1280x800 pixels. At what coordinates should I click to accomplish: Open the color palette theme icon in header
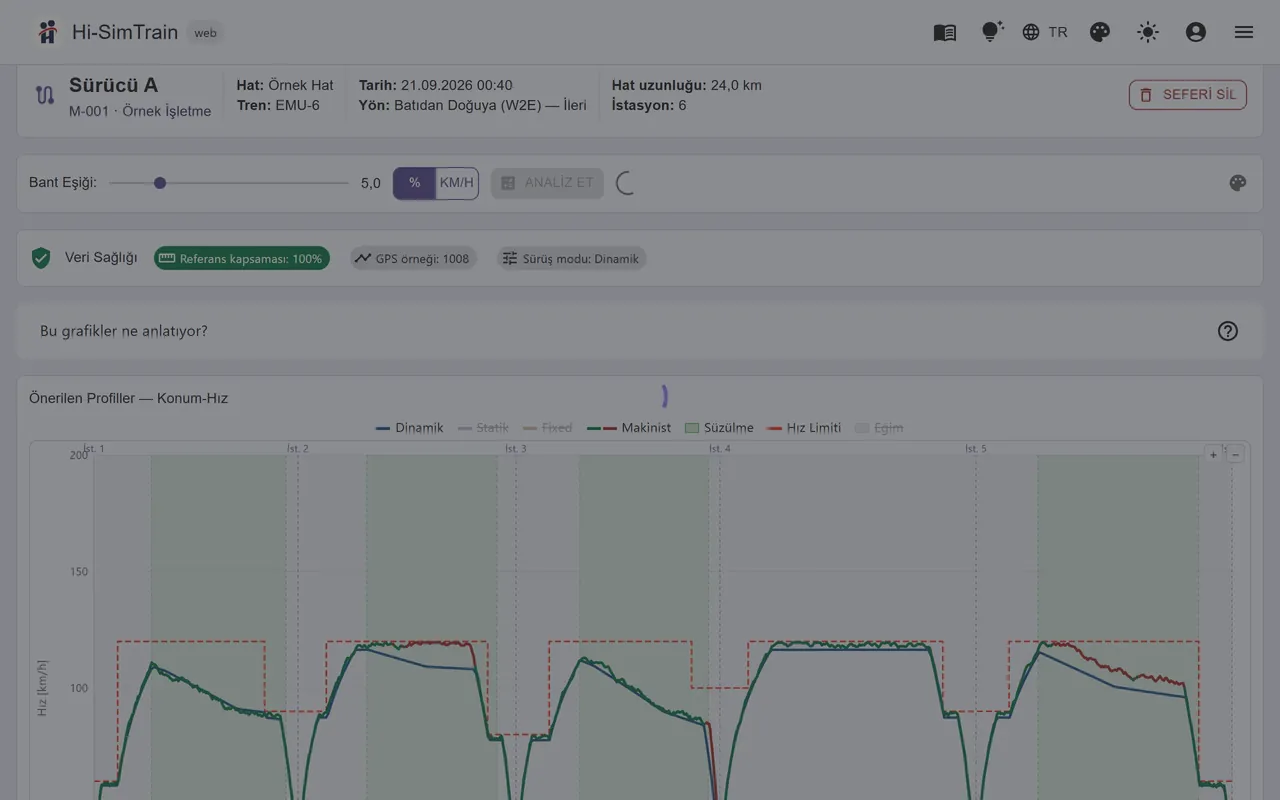pyautogui.click(x=1100, y=32)
